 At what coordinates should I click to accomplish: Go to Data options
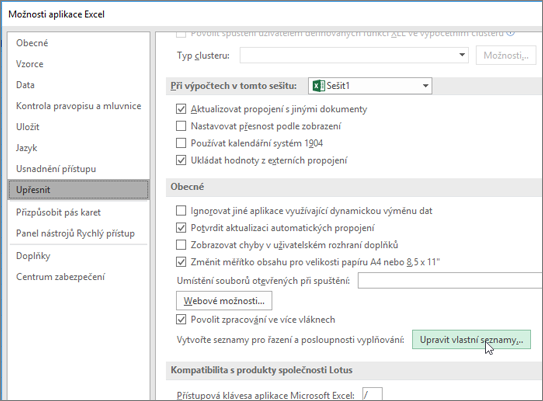tap(25, 85)
